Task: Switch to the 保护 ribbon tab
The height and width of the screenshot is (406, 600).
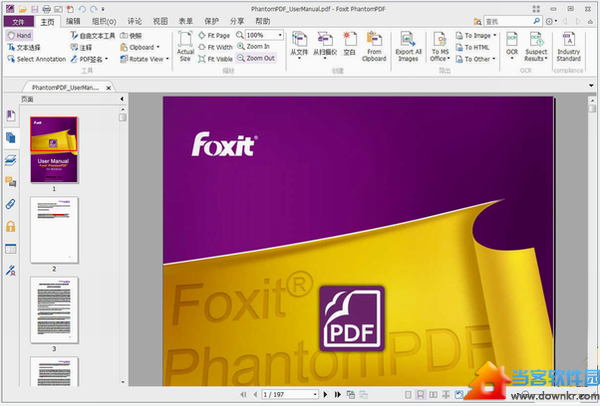Action: point(211,21)
